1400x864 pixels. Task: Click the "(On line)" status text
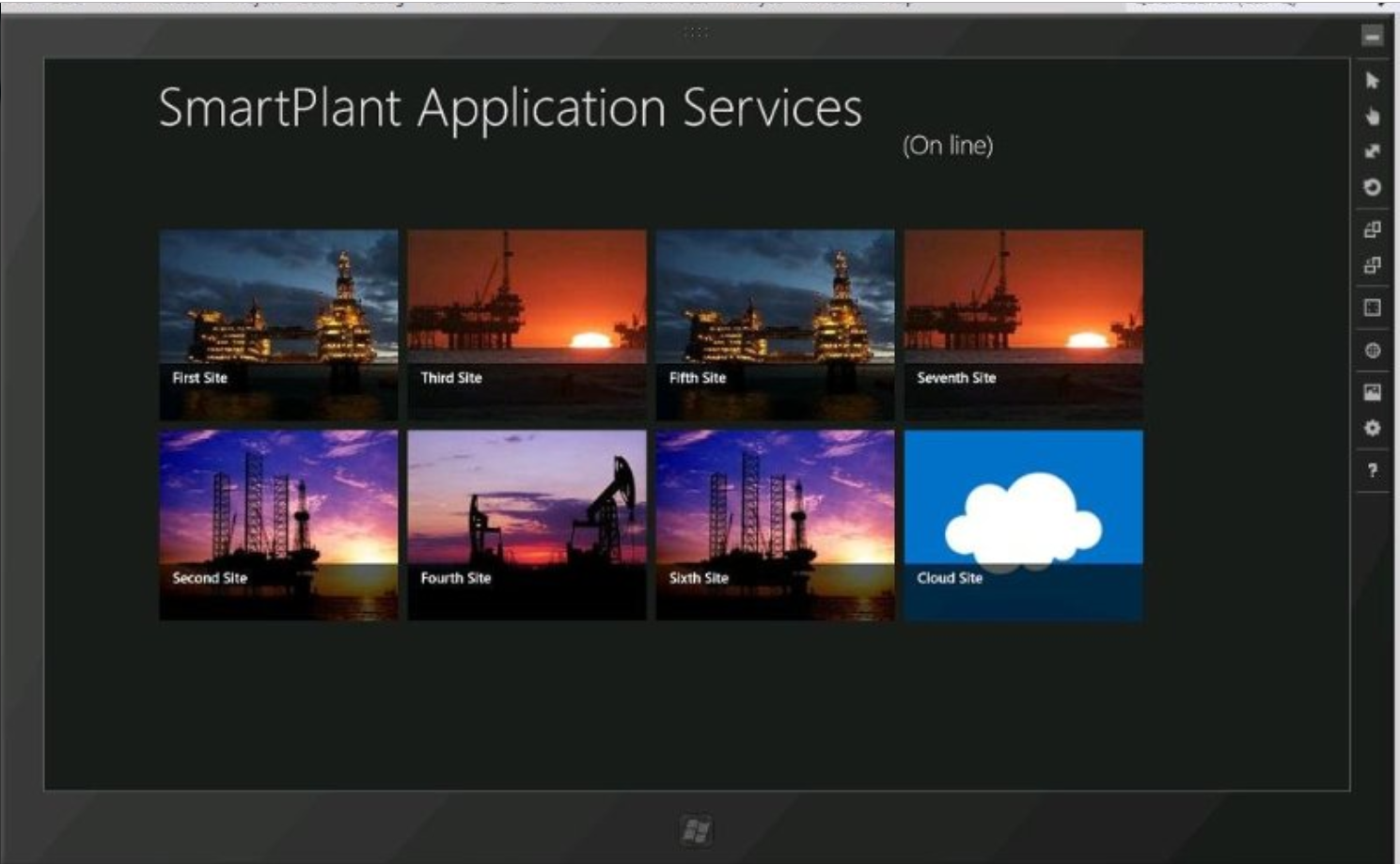(948, 146)
